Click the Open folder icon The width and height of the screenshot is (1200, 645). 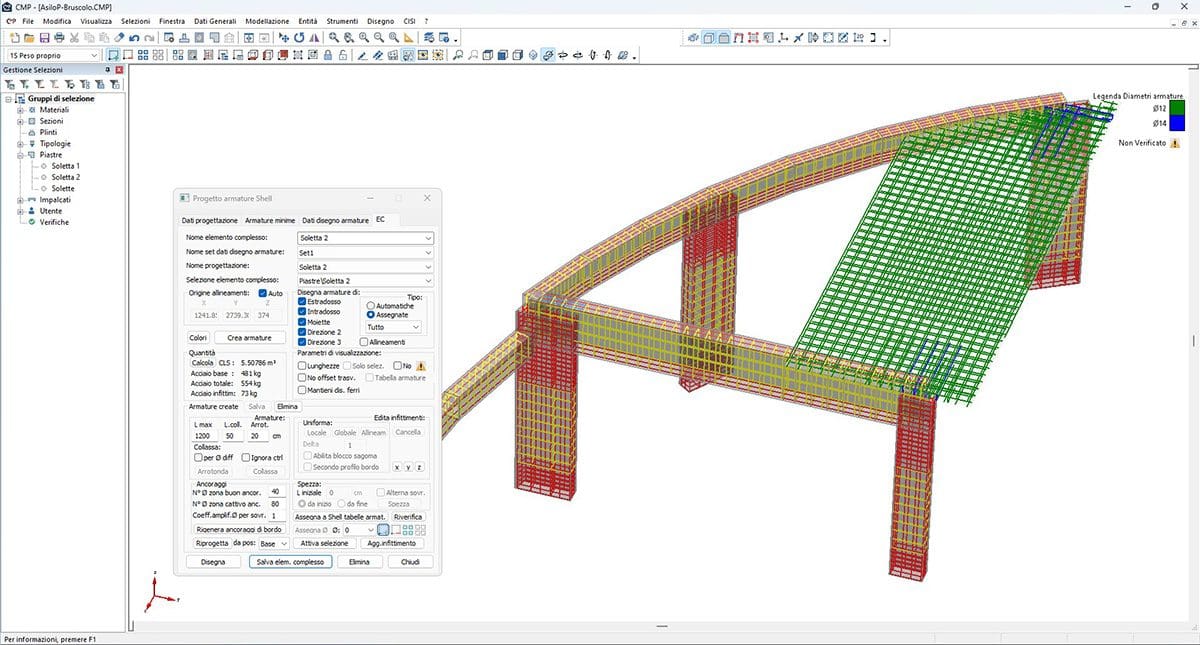(x=29, y=37)
